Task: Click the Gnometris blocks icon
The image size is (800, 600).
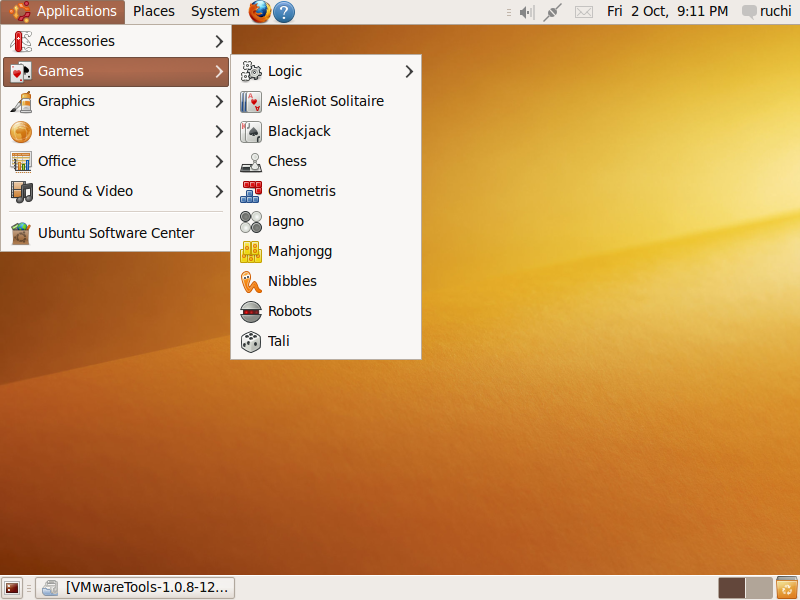Action: click(251, 191)
